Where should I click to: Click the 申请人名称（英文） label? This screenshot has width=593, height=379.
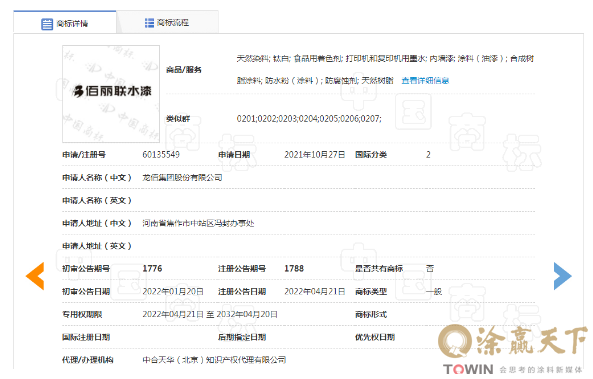[97, 200]
